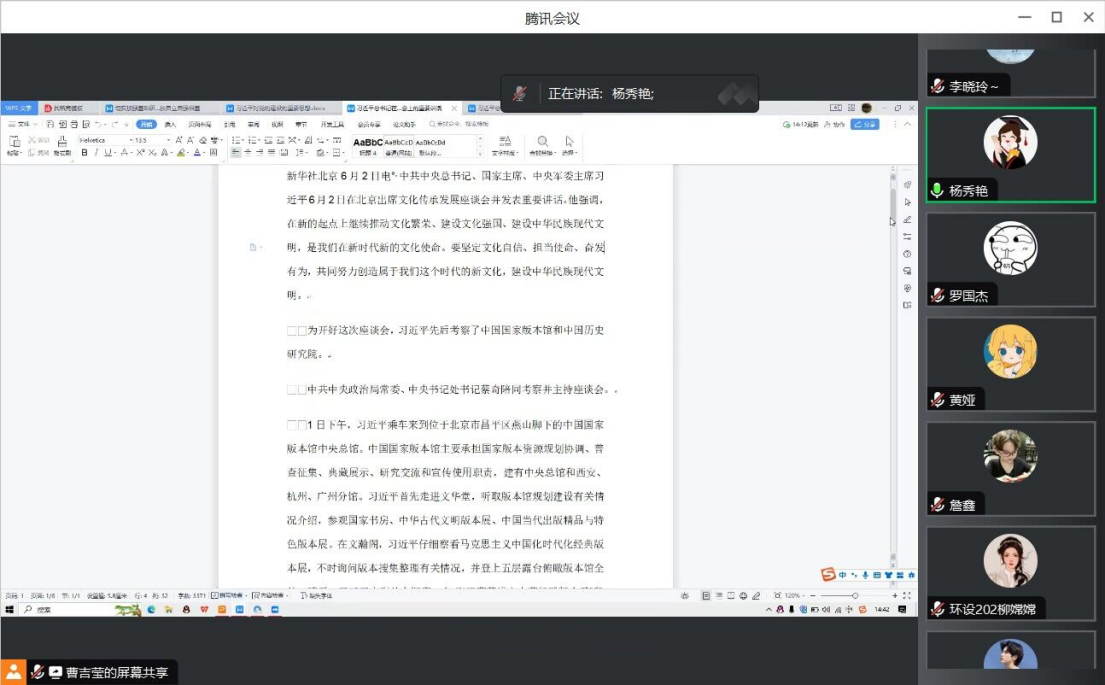Click the Italic formatting icon
Screen dimensions: 1105x685
click(x=96, y=153)
